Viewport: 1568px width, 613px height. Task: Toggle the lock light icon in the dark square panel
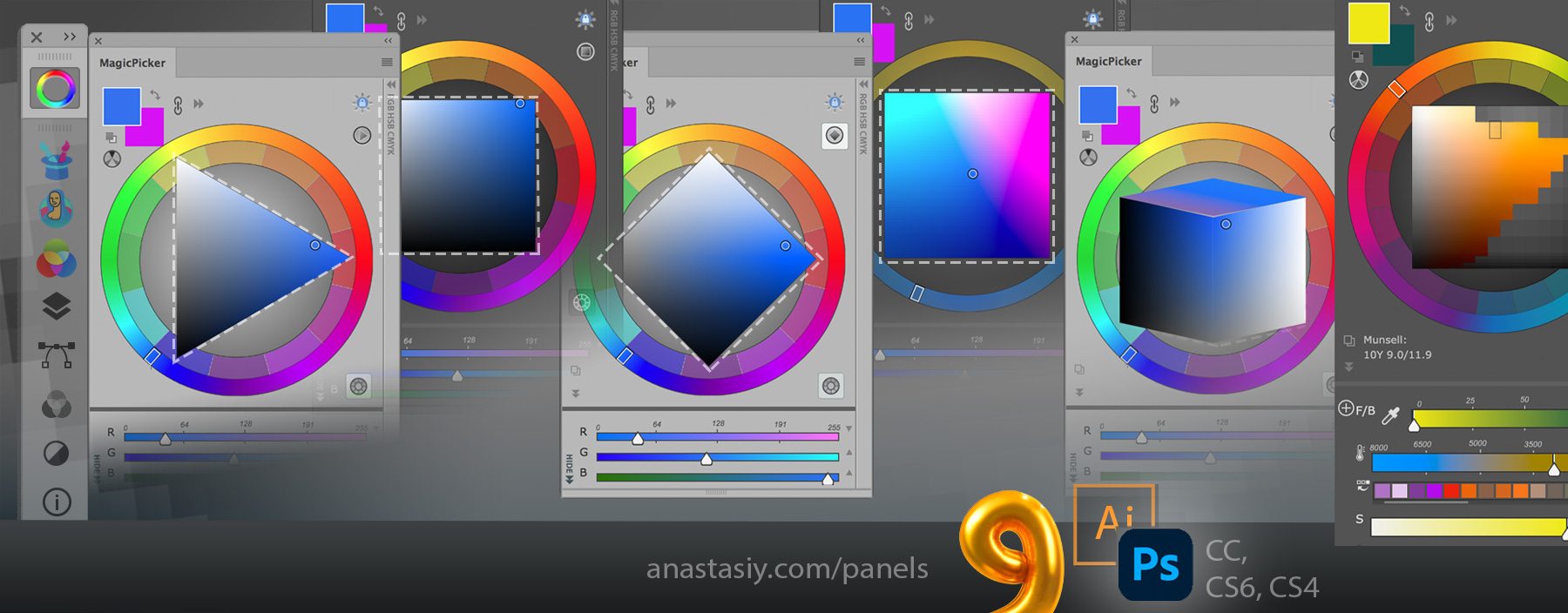[585, 20]
